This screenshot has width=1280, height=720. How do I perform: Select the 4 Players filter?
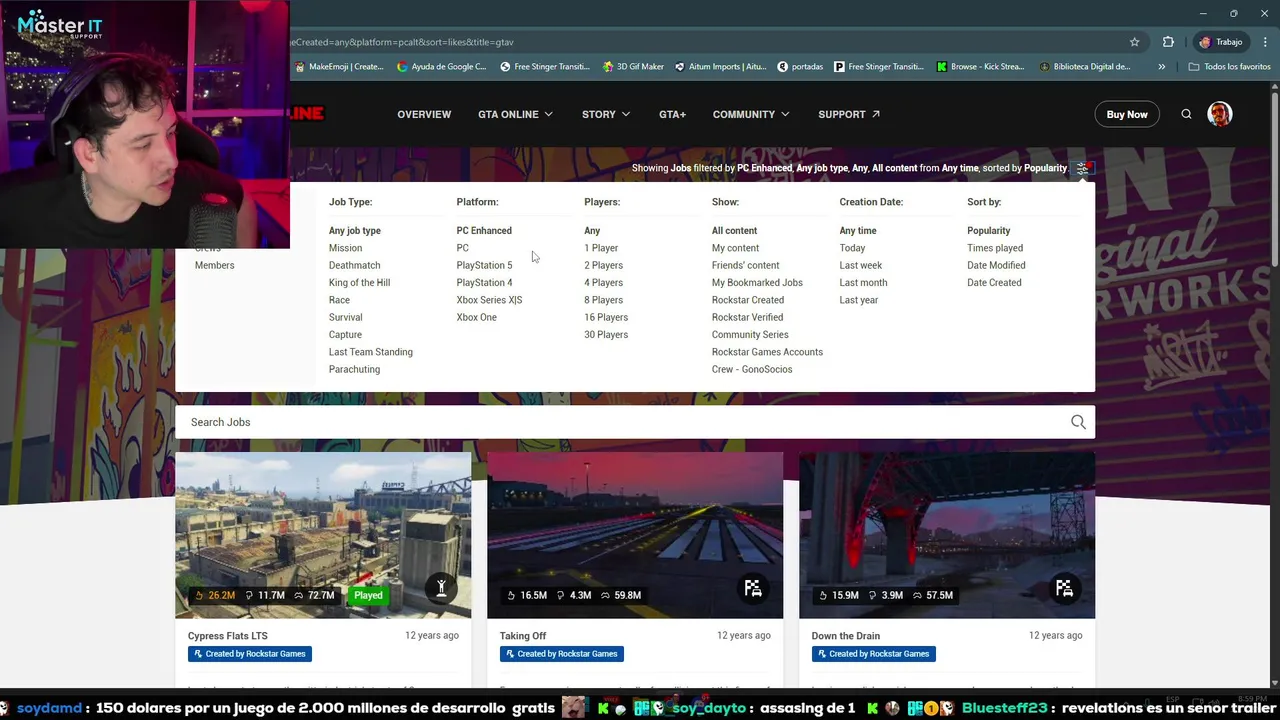[603, 282]
